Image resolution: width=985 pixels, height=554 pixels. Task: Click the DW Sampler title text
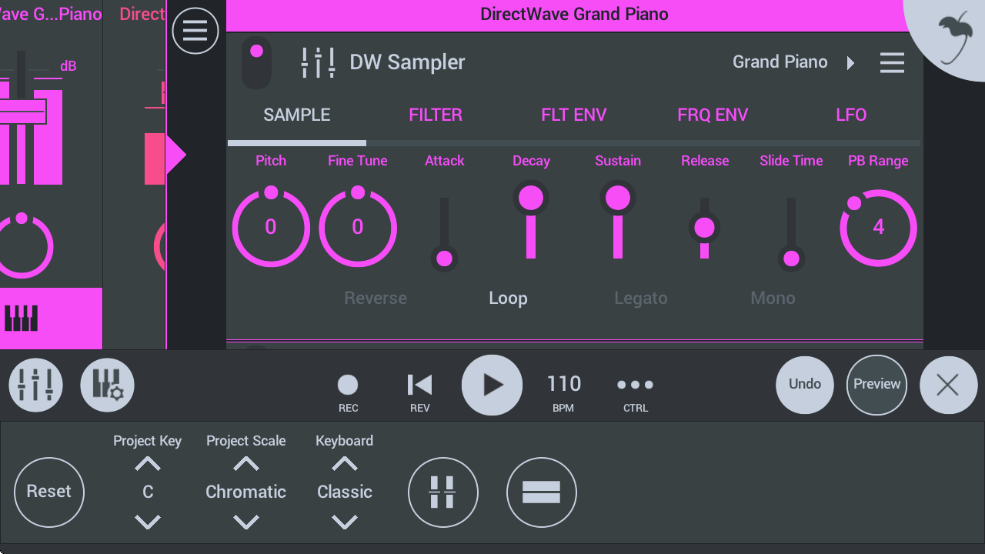(x=407, y=62)
